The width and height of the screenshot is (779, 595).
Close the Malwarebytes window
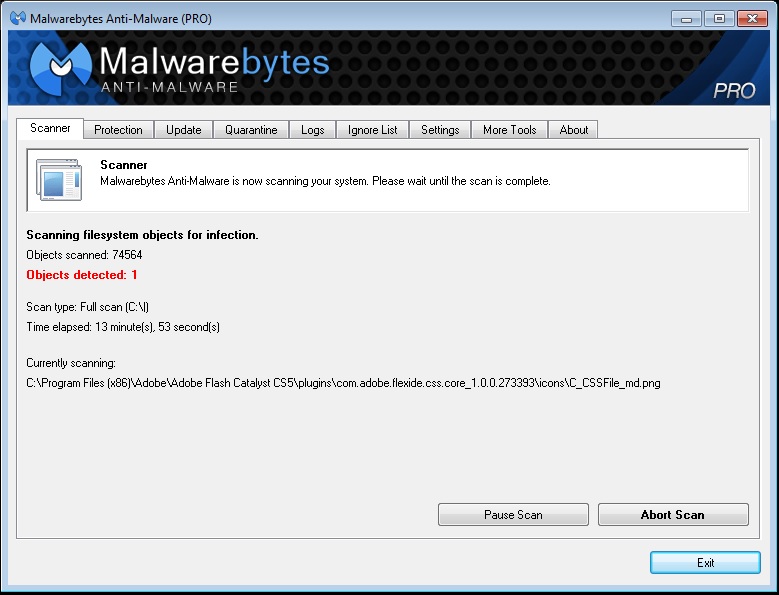coord(749,18)
